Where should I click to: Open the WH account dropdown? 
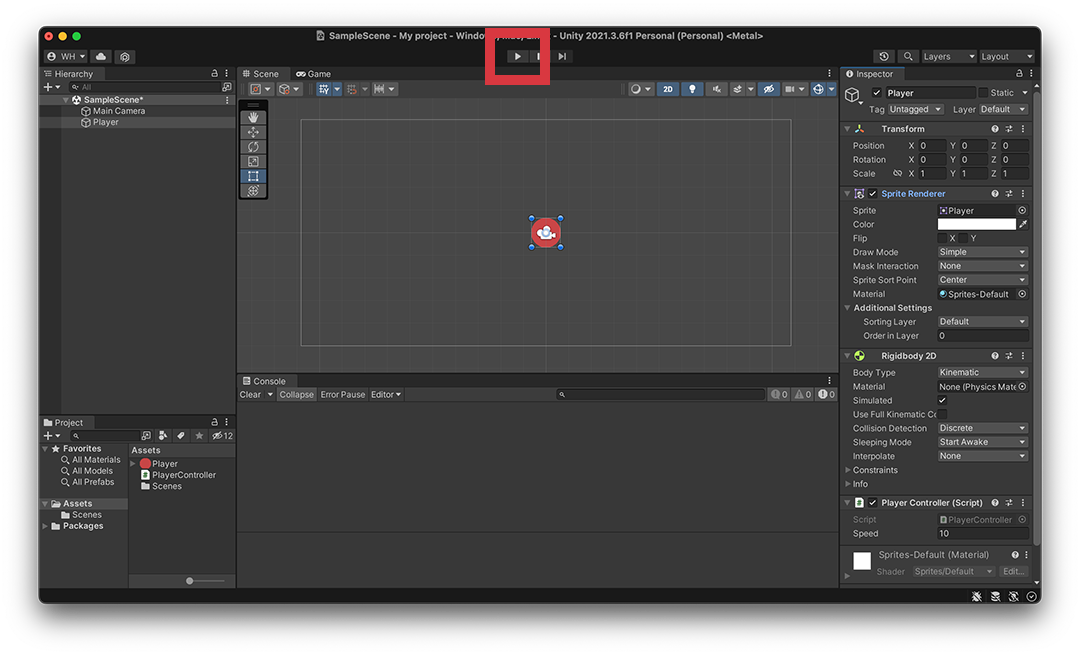pos(66,56)
